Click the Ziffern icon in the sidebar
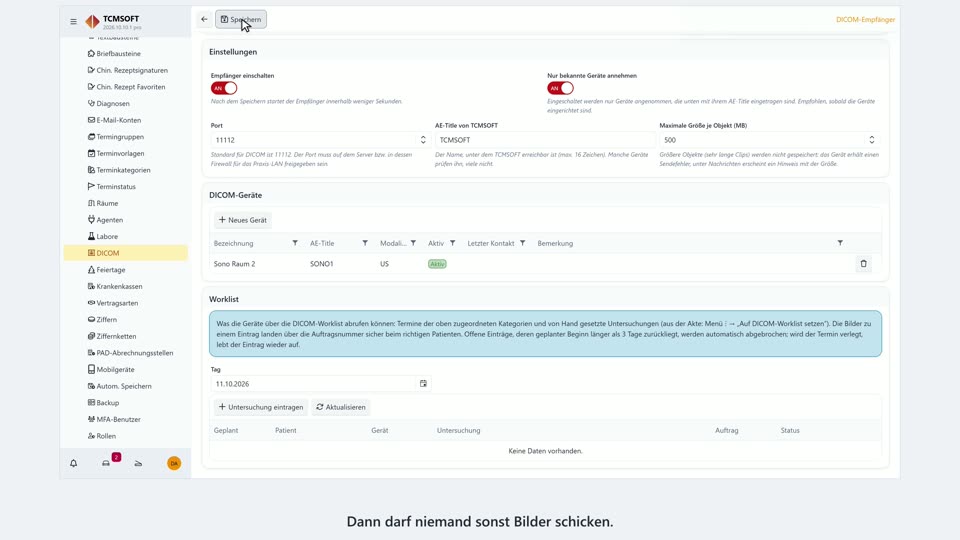 91,319
